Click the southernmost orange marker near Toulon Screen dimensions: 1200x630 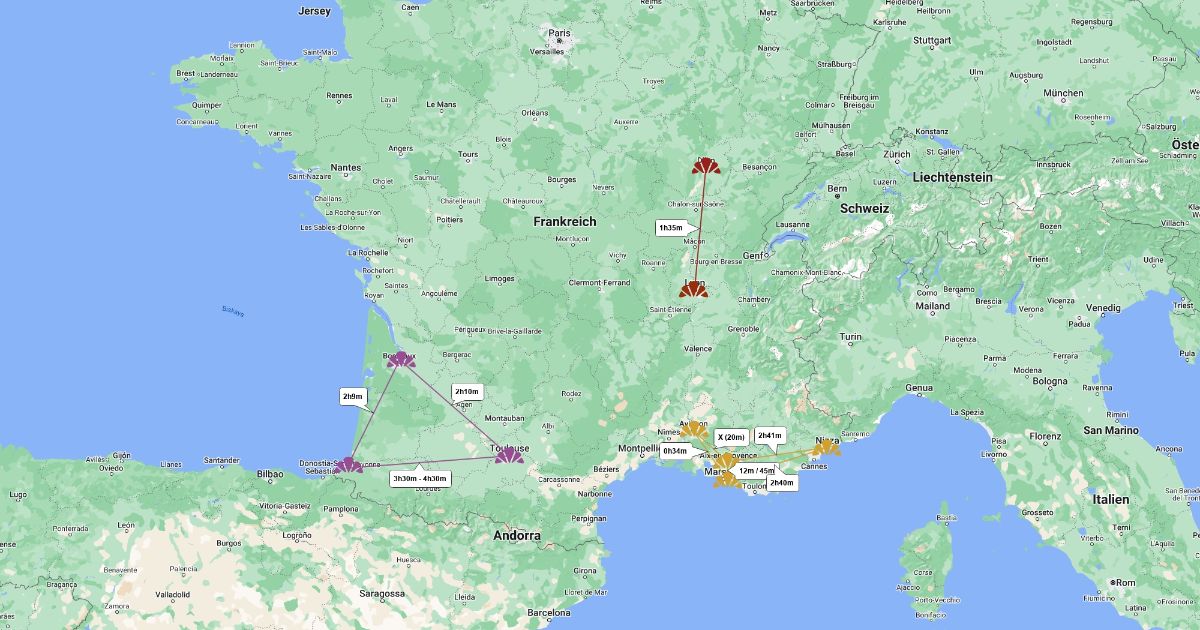pos(727,480)
